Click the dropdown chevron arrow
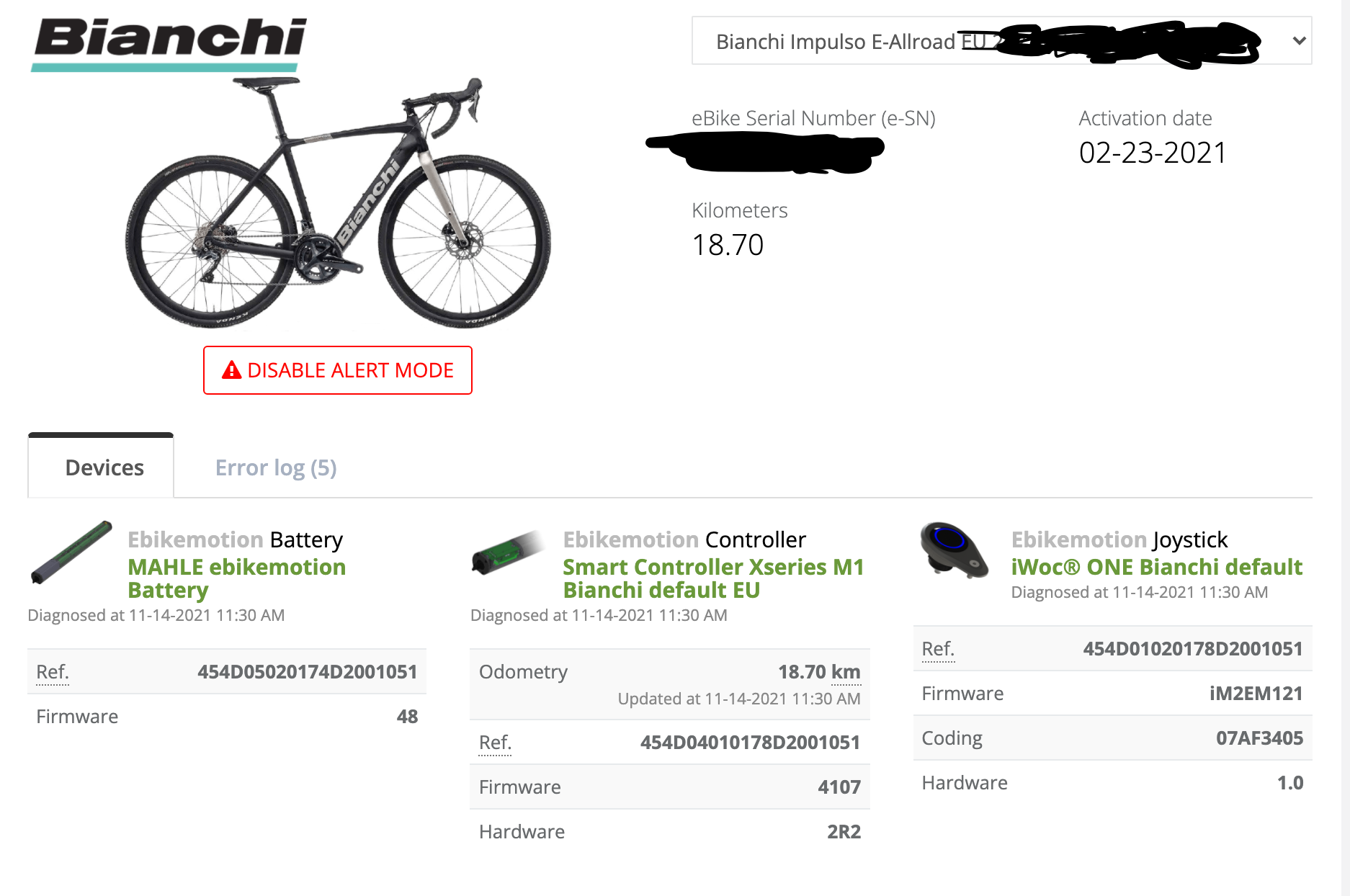Viewport: 1350px width, 896px height. coord(1299,41)
